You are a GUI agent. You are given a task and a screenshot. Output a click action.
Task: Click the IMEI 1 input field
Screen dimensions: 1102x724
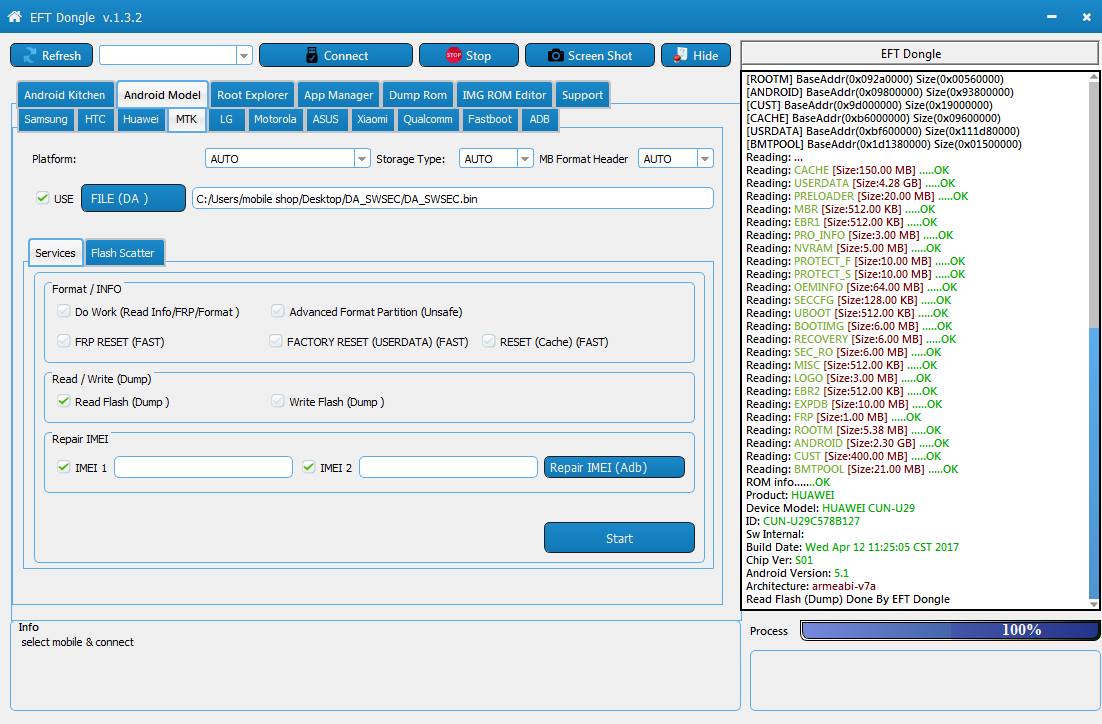click(x=203, y=467)
